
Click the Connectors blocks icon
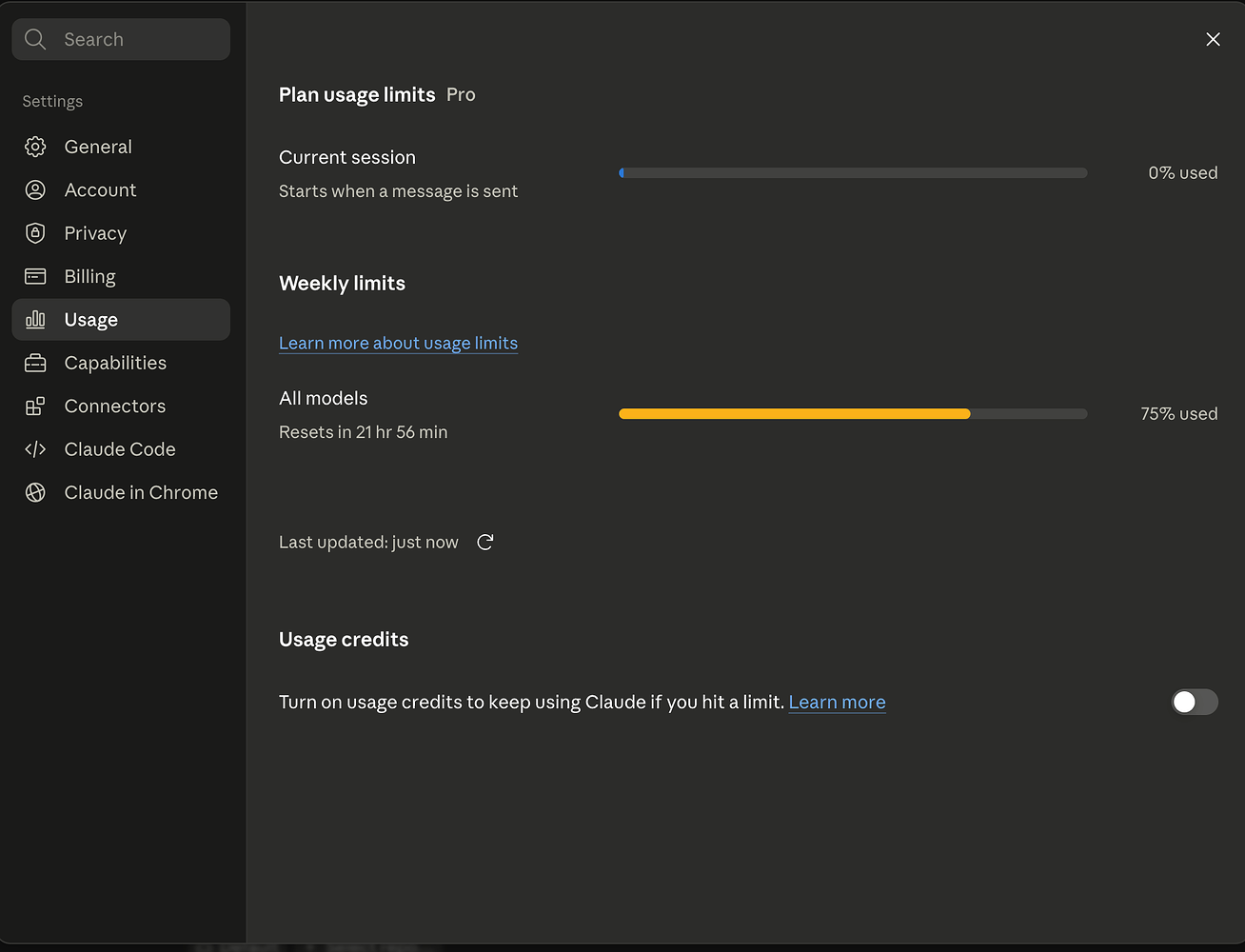coord(35,407)
